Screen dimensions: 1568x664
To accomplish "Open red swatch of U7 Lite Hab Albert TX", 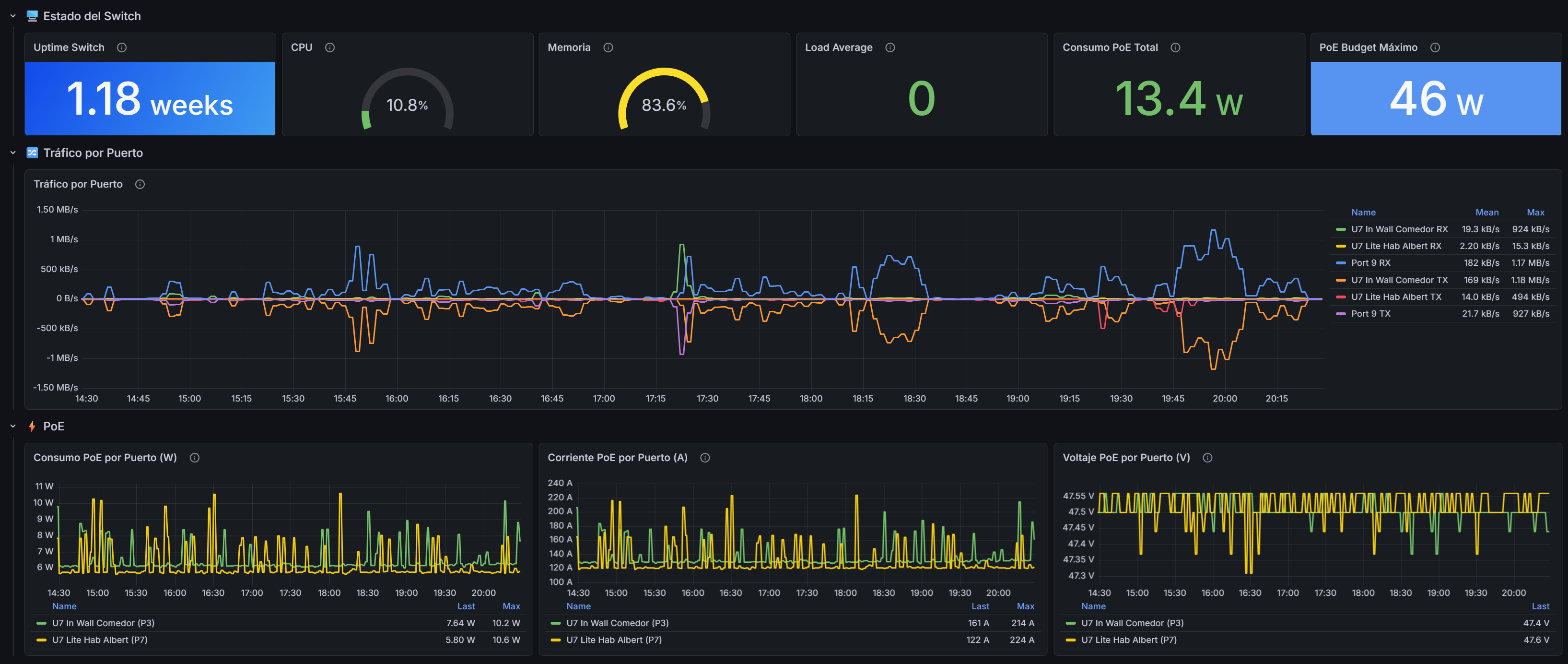I will click(1340, 297).
